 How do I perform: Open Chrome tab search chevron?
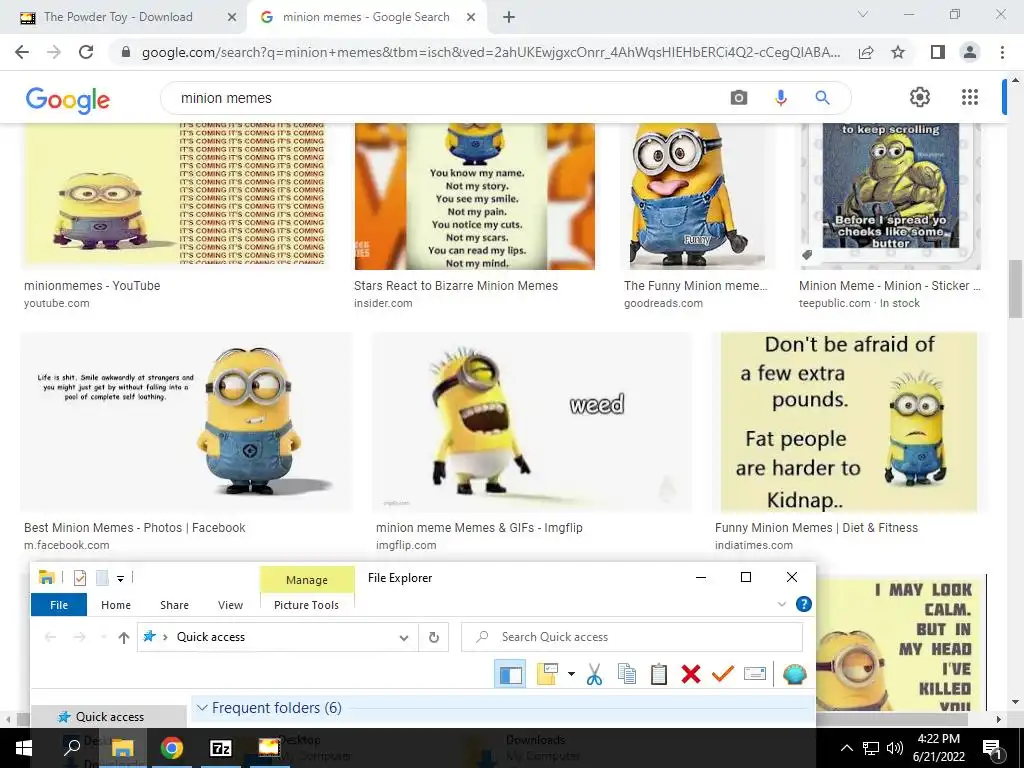[863, 14]
